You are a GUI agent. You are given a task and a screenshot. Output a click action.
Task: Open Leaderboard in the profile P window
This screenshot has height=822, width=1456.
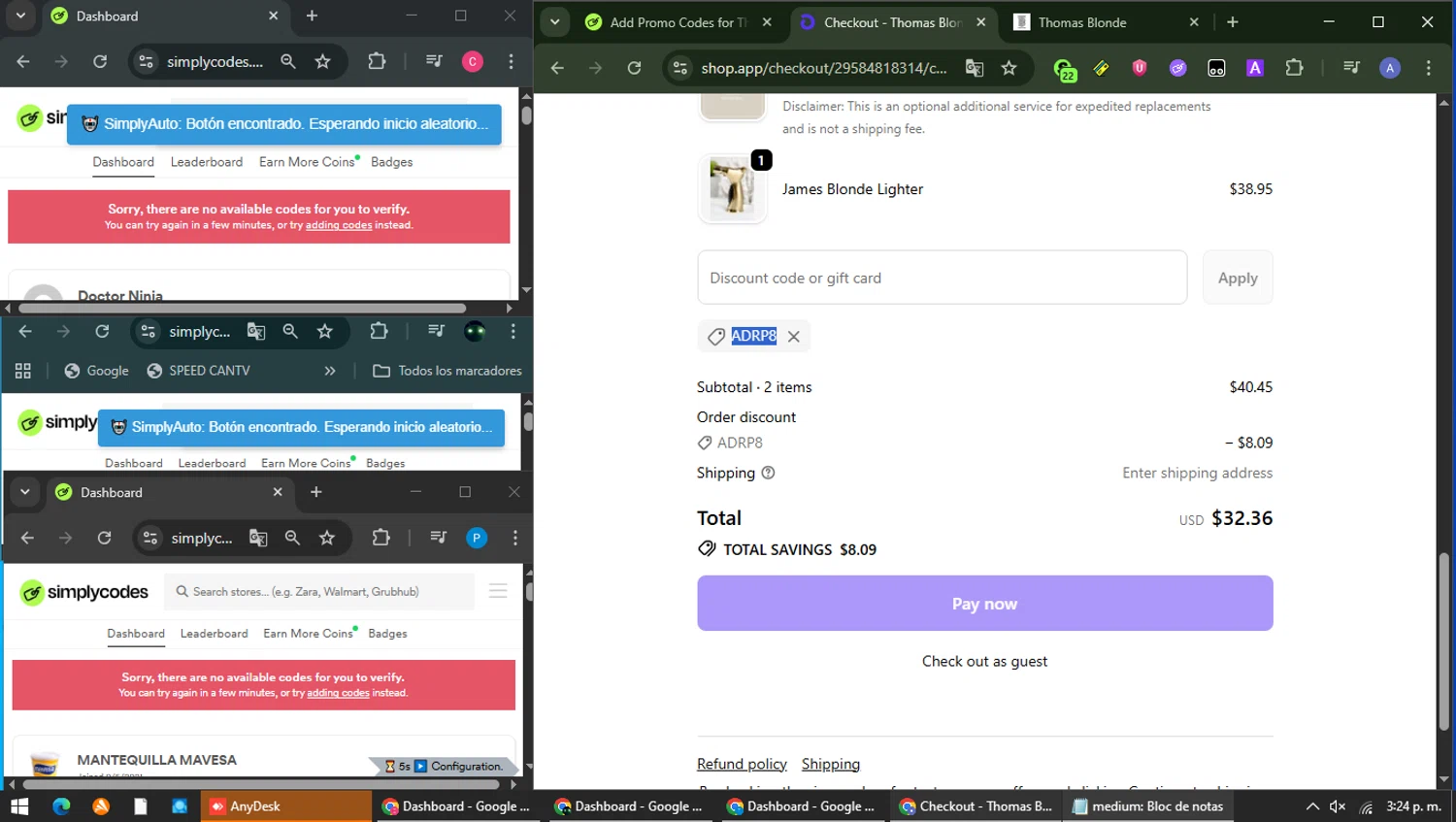[214, 634]
